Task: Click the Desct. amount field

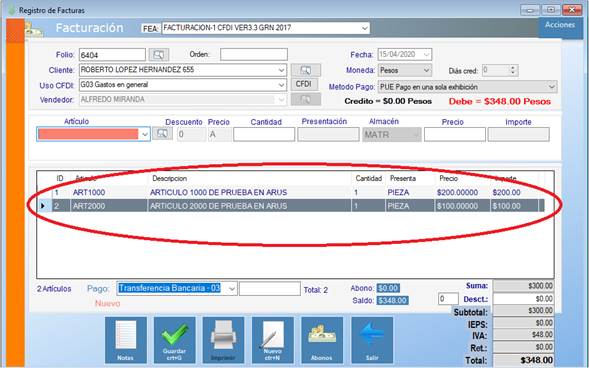Action: tap(523, 299)
